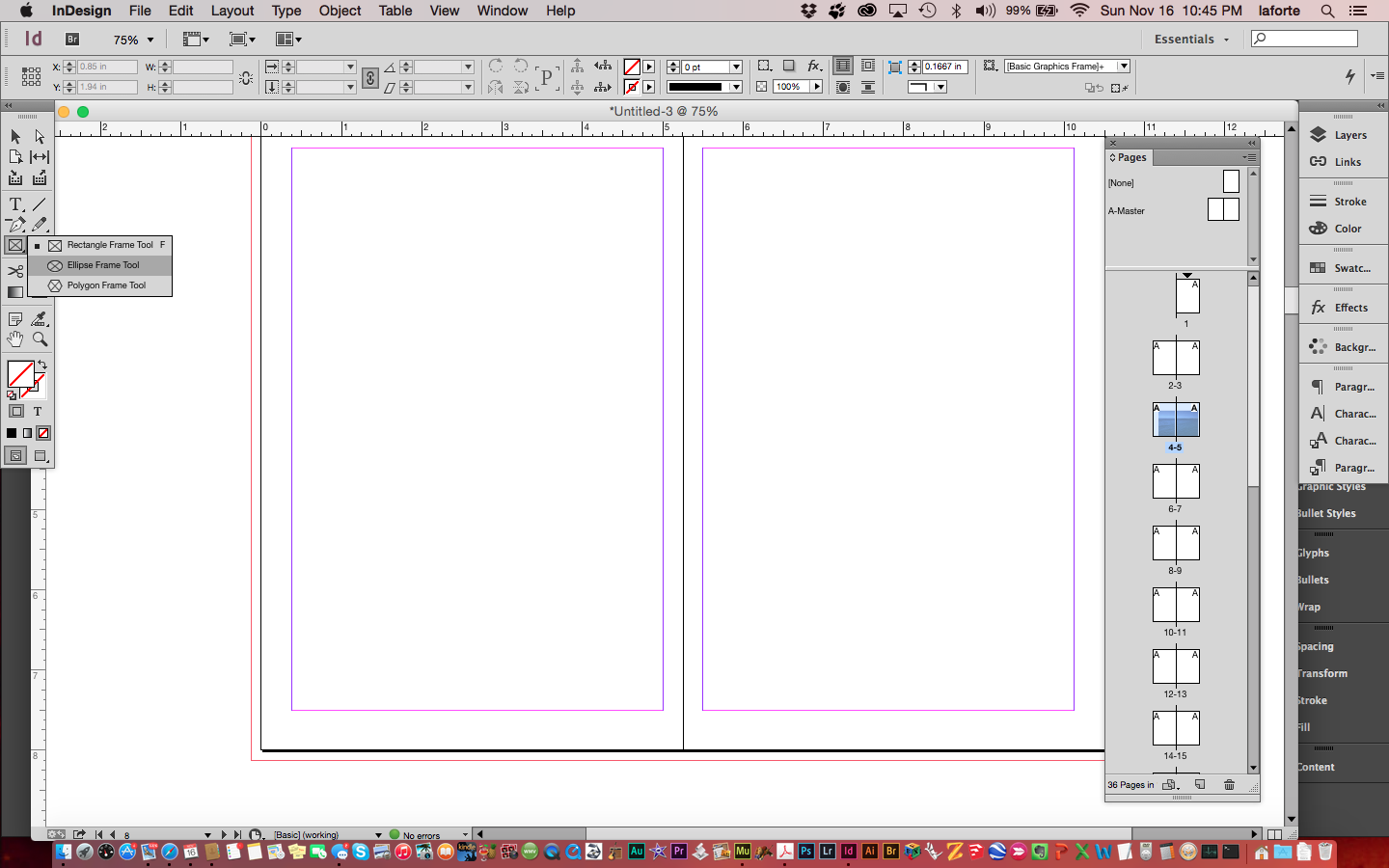Open page number dropdown in status bar
The height and width of the screenshot is (868, 1389).
point(207,835)
